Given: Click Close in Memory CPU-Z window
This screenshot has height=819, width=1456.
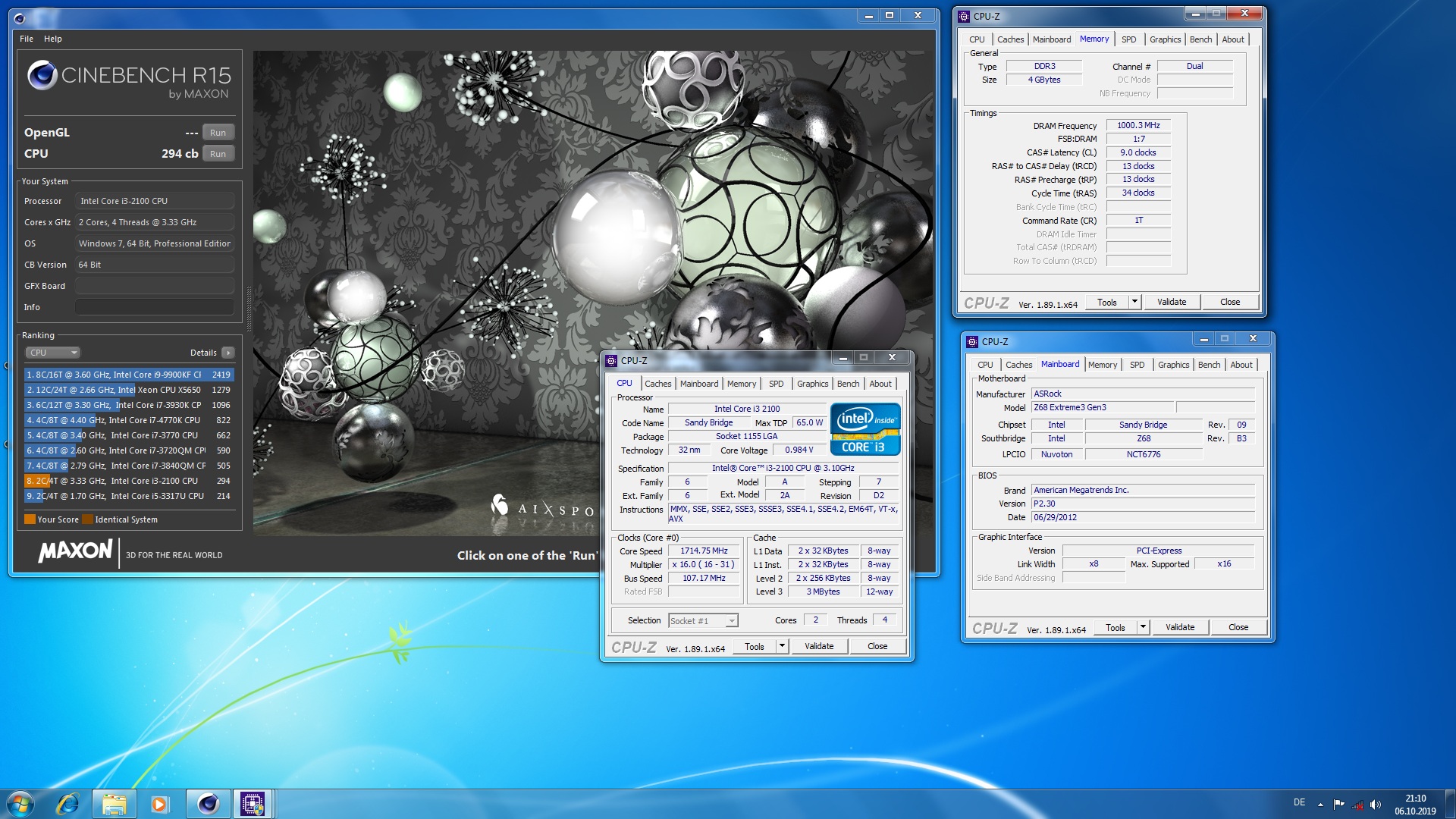Looking at the screenshot, I should [1230, 302].
